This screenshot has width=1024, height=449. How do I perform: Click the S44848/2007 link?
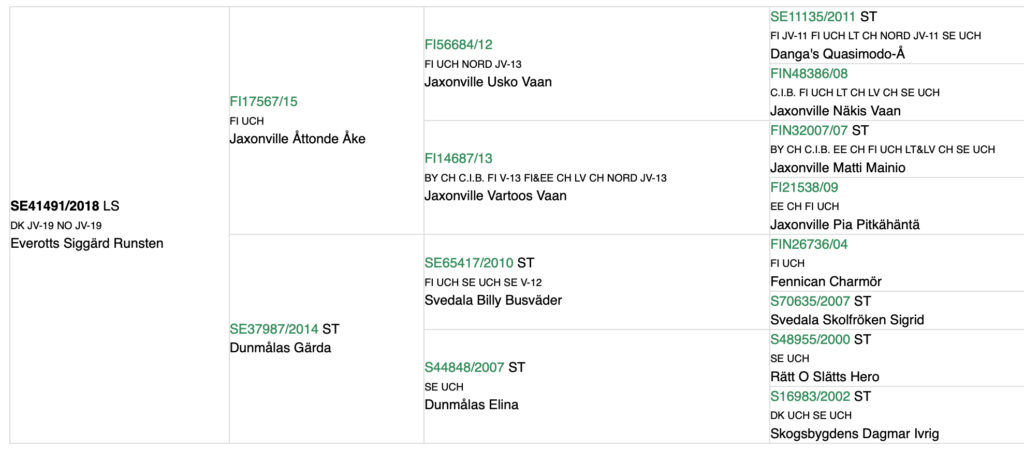464,367
